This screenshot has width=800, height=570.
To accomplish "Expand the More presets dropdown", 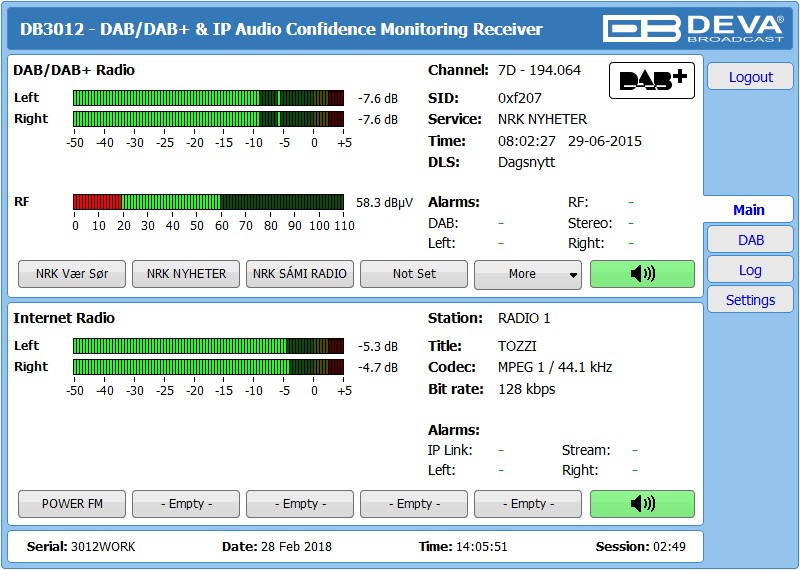I will point(528,274).
